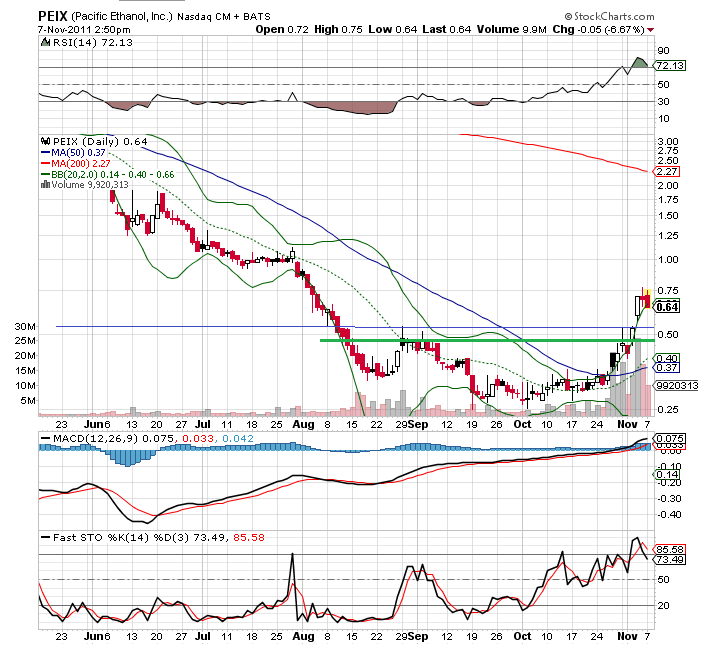726x647 pixels.
Task: Click the green 0.14 tag on the MACD axis
Action: (666, 474)
